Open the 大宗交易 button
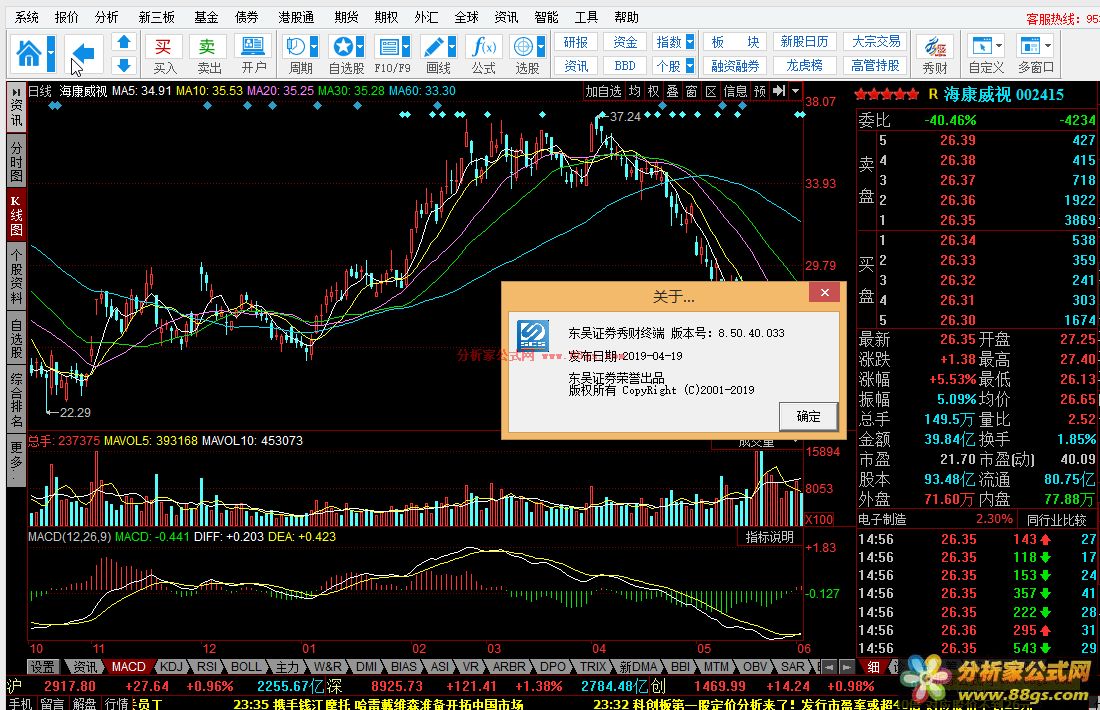1100x710 pixels. pyautogui.click(x=876, y=42)
